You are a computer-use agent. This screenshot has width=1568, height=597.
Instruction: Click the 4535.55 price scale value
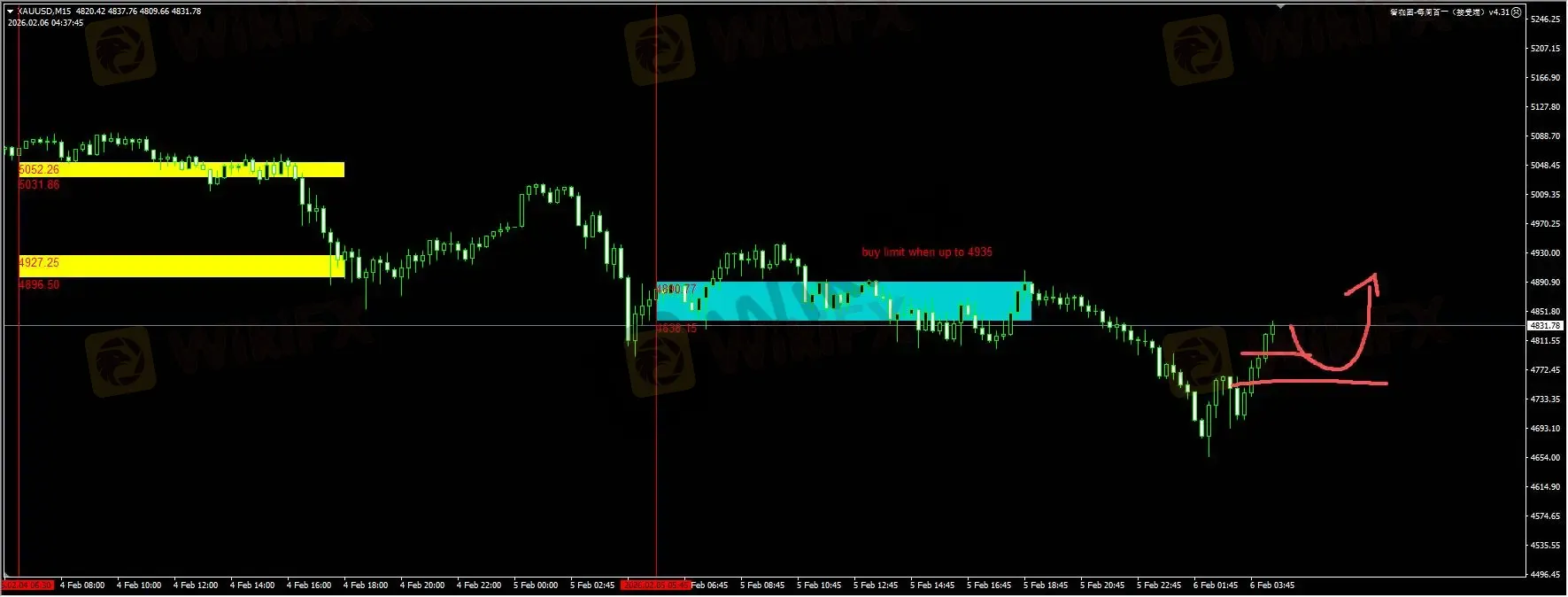[x=1545, y=546]
